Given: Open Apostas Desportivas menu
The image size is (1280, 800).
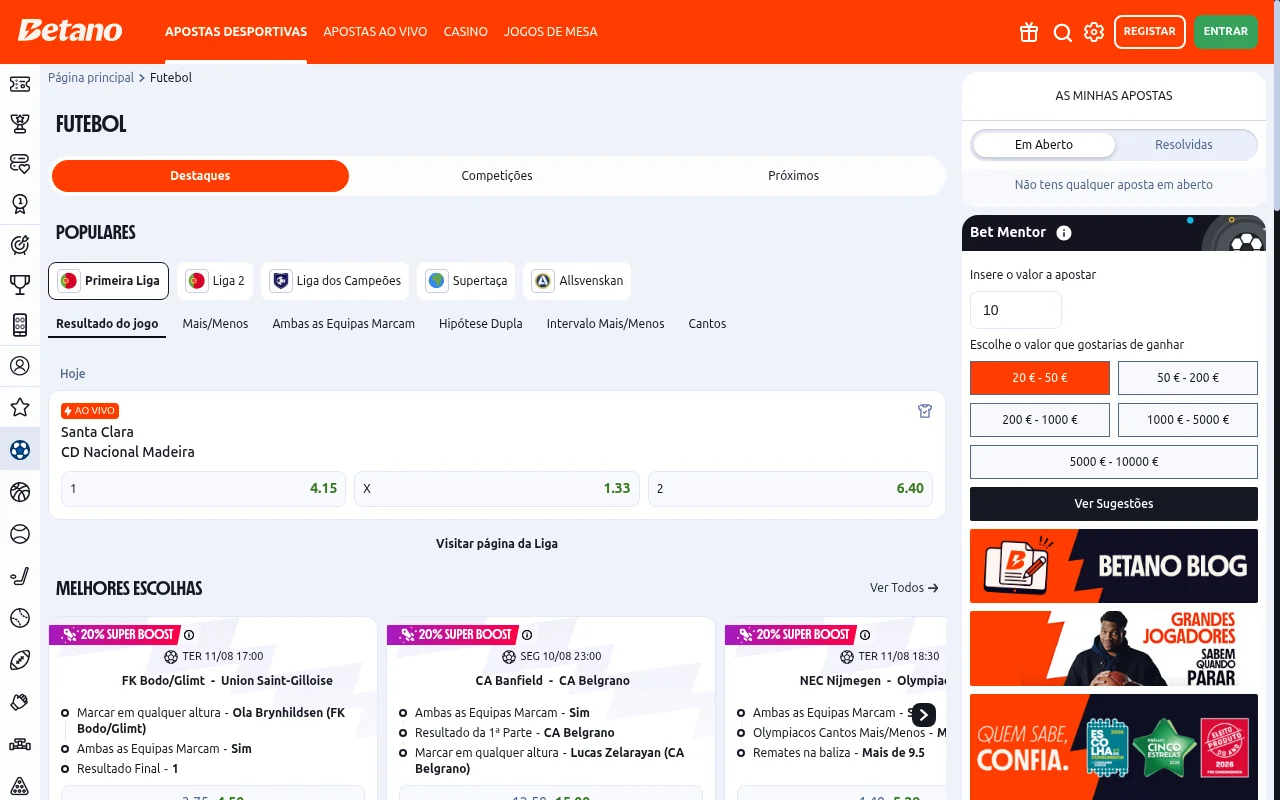Looking at the screenshot, I should coord(236,32).
